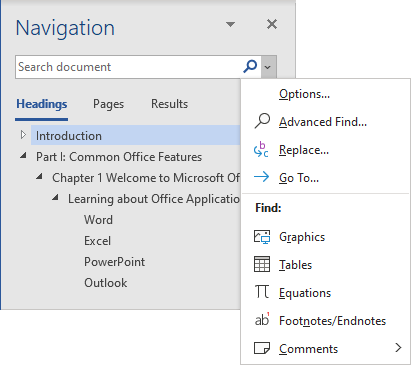Select Chapter 1 Welcome to Microsoft heading

pyautogui.click(x=146, y=178)
